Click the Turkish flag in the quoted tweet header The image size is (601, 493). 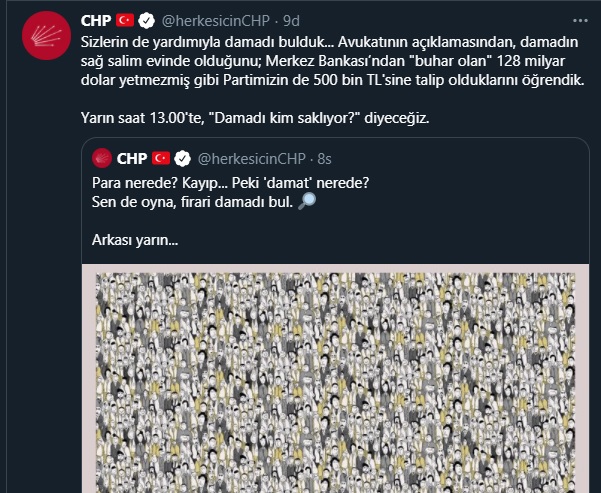161,158
